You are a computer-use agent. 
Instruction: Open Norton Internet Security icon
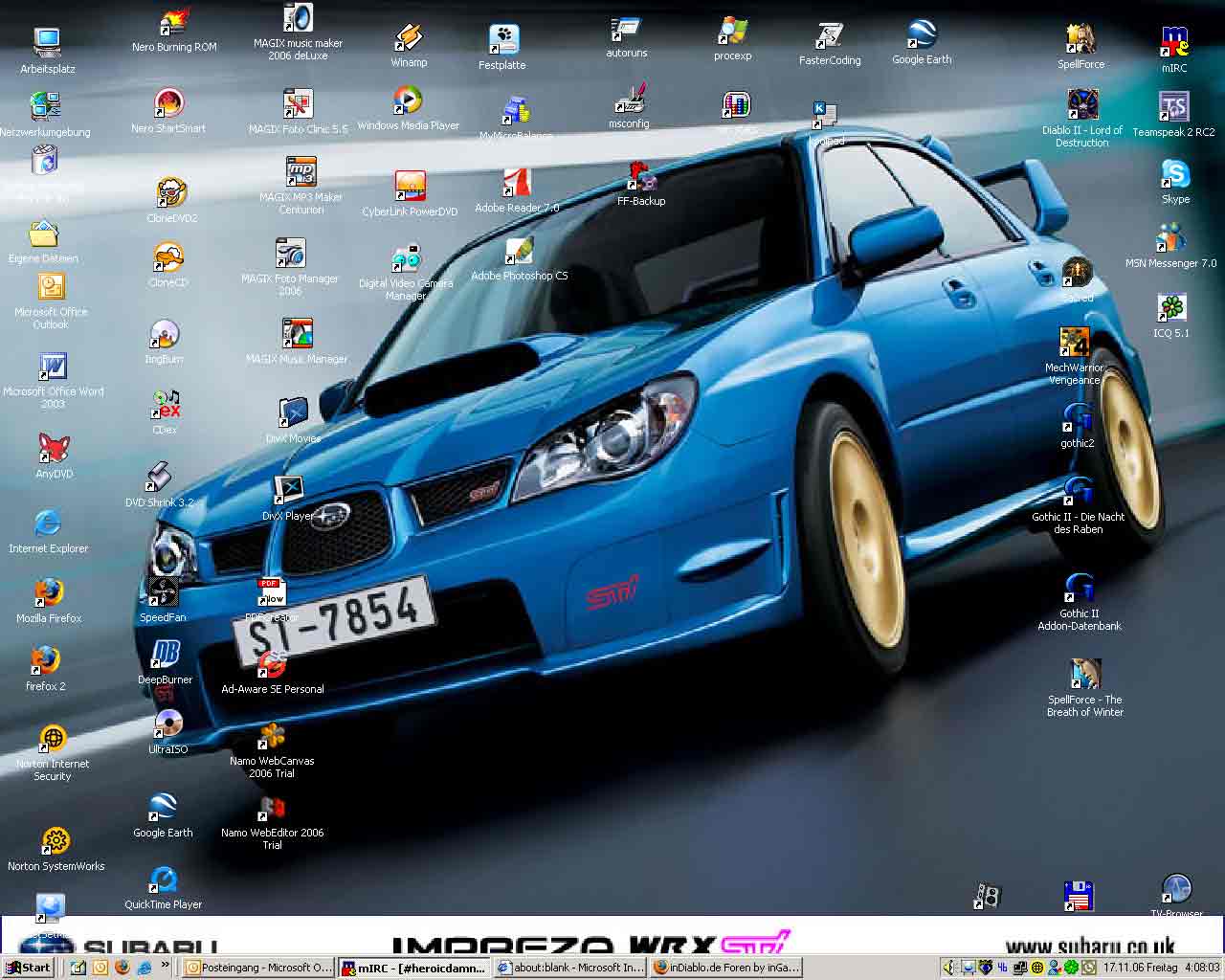(52, 739)
